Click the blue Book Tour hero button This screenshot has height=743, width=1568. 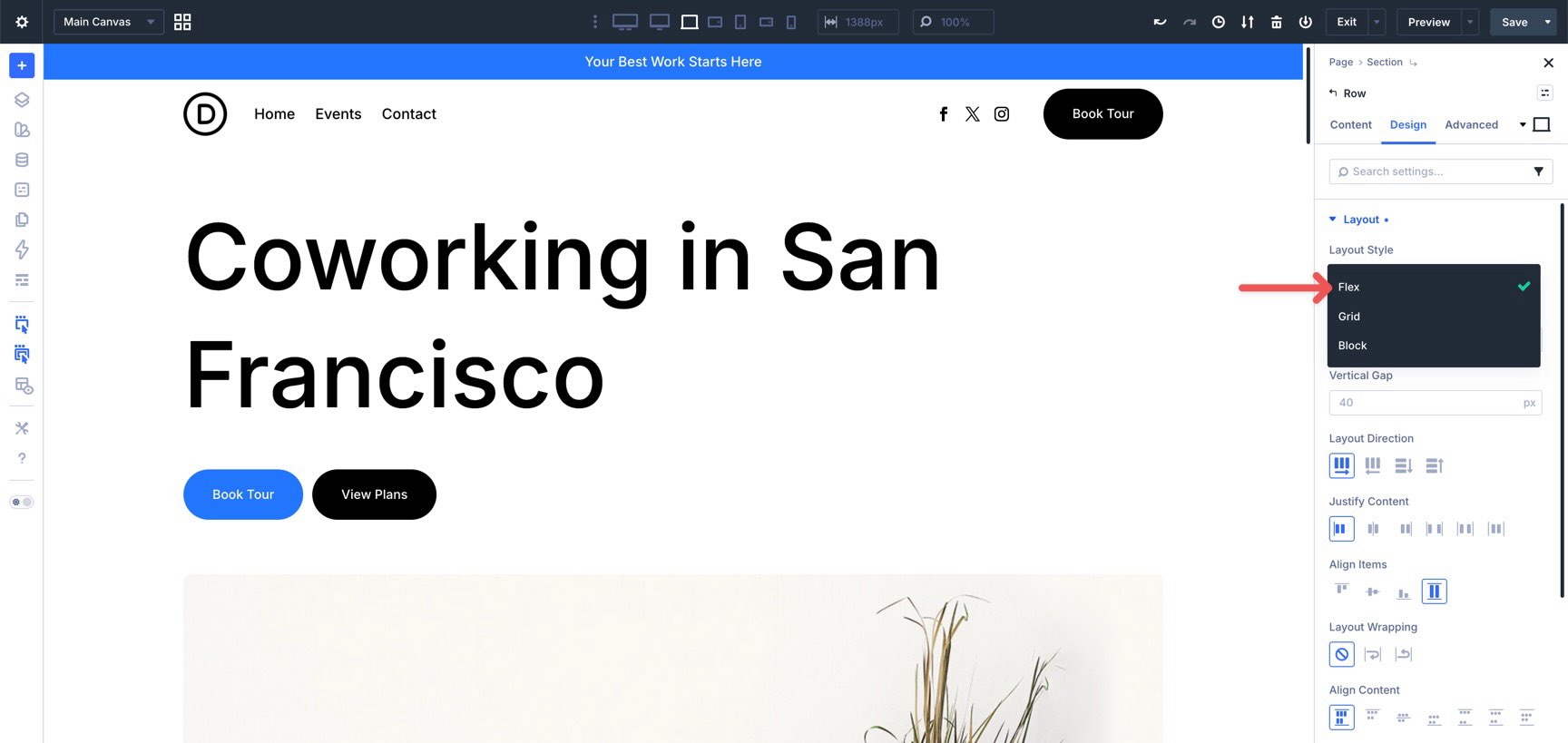(x=243, y=494)
